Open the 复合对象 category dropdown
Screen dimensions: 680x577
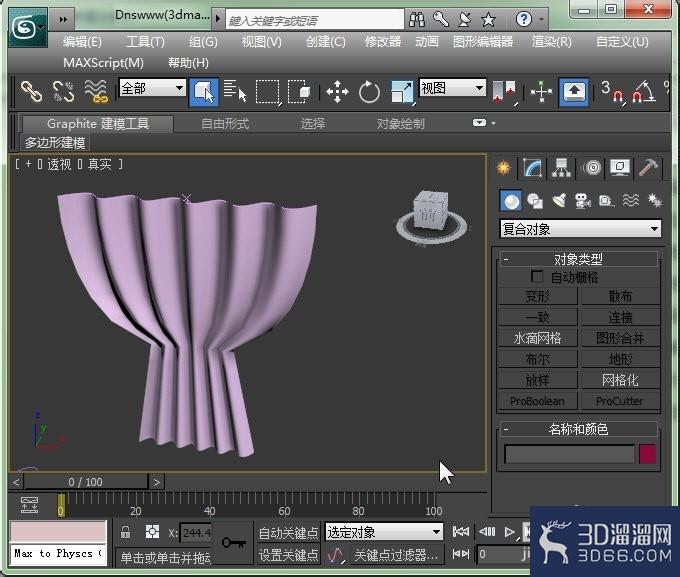pos(581,229)
